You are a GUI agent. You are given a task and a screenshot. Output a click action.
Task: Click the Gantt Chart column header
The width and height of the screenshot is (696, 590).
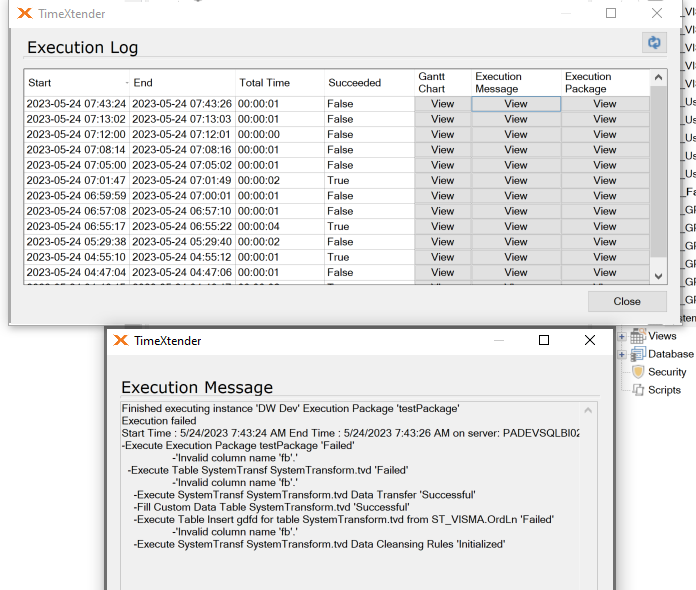443,83
